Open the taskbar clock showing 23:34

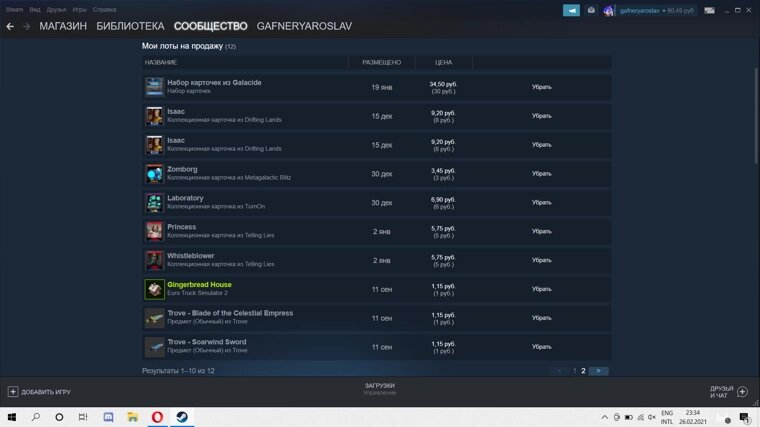(693, 417)
